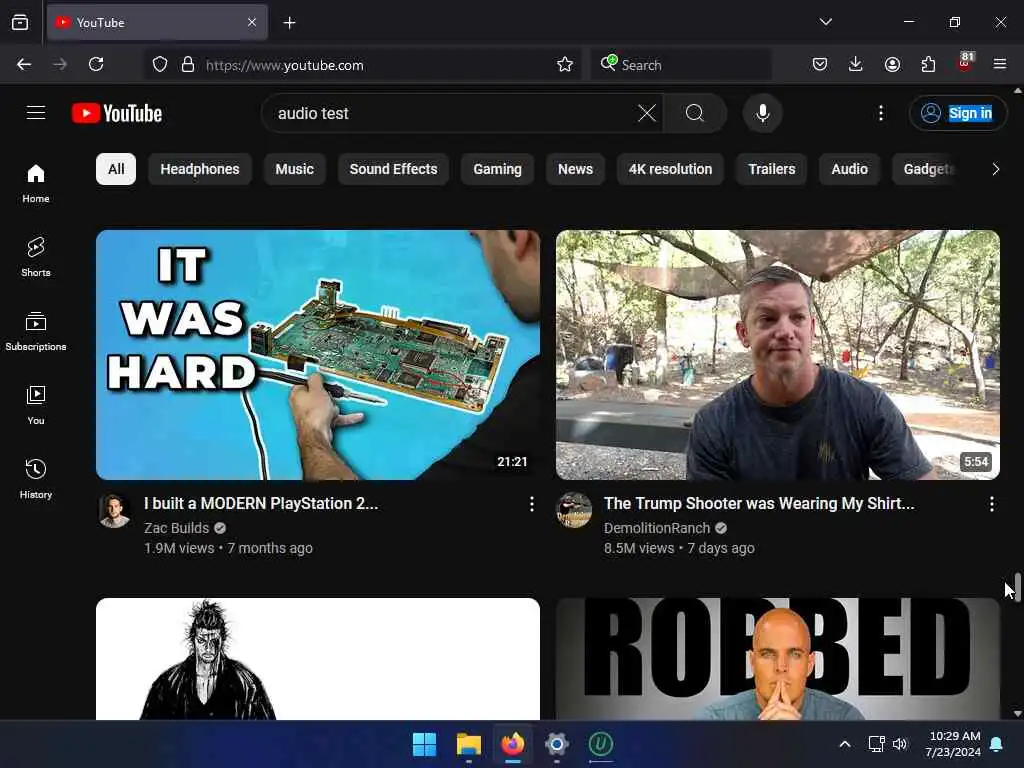Select the Gaming filter chip
Image resolution: width=1024 pixels, height=768 pixels.
(498, 169)
